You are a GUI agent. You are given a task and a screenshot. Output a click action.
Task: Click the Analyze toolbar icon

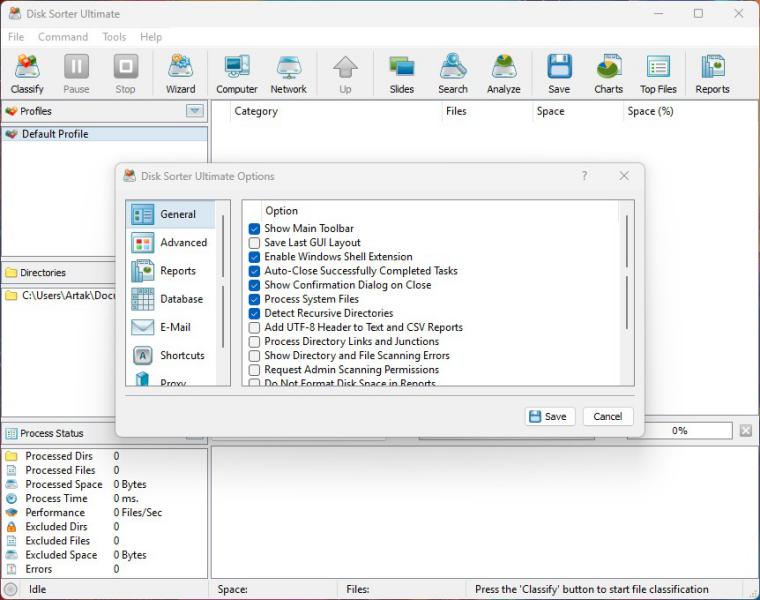pos(503,74)
